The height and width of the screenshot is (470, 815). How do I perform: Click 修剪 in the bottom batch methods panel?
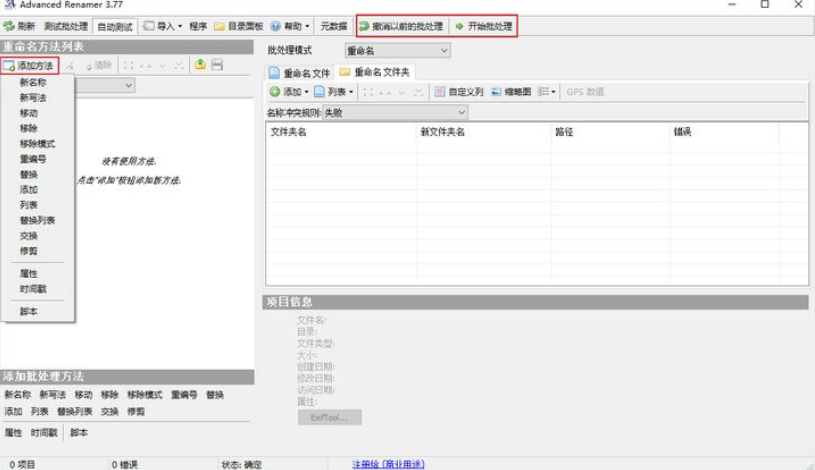pyautogui.click(x=136, y=412)
